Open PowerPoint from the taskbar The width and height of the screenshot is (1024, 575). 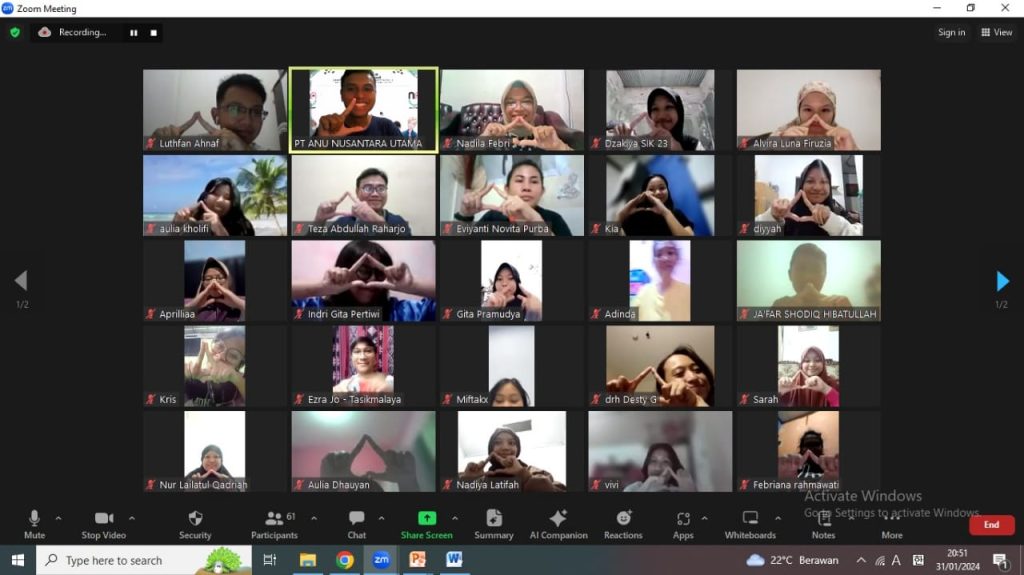tap(418, 560)
